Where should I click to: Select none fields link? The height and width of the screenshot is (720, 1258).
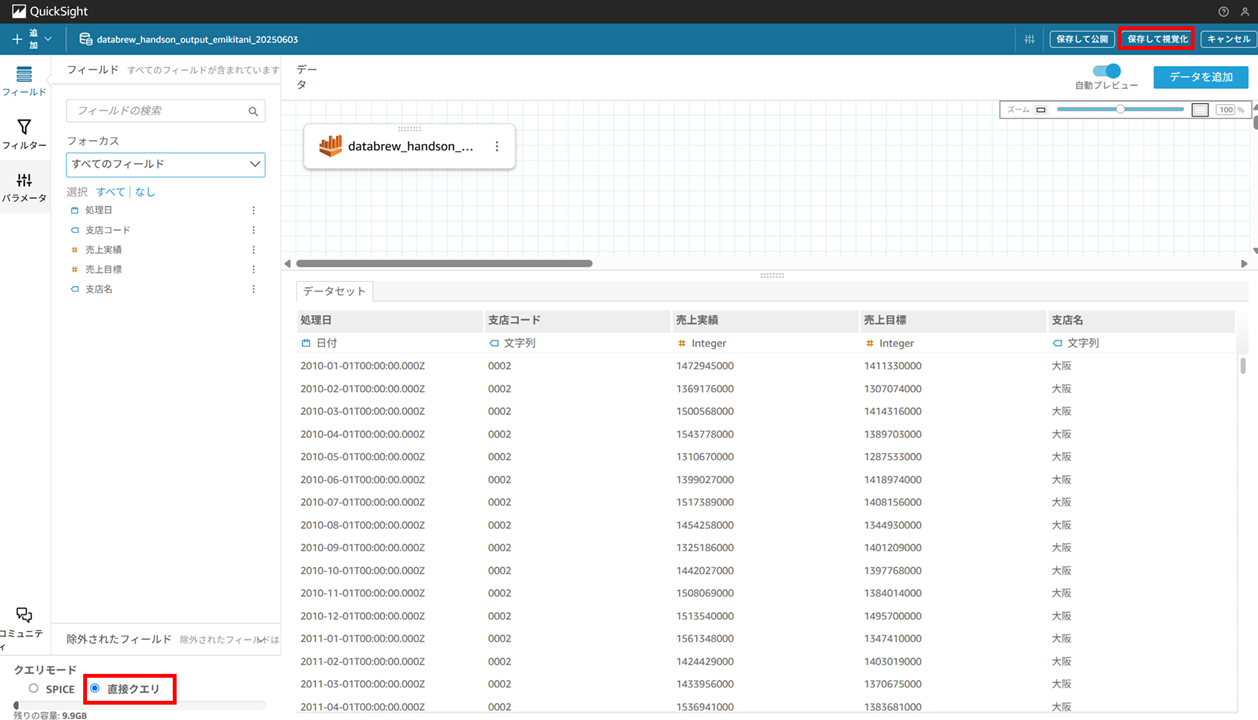pos(145,192)
